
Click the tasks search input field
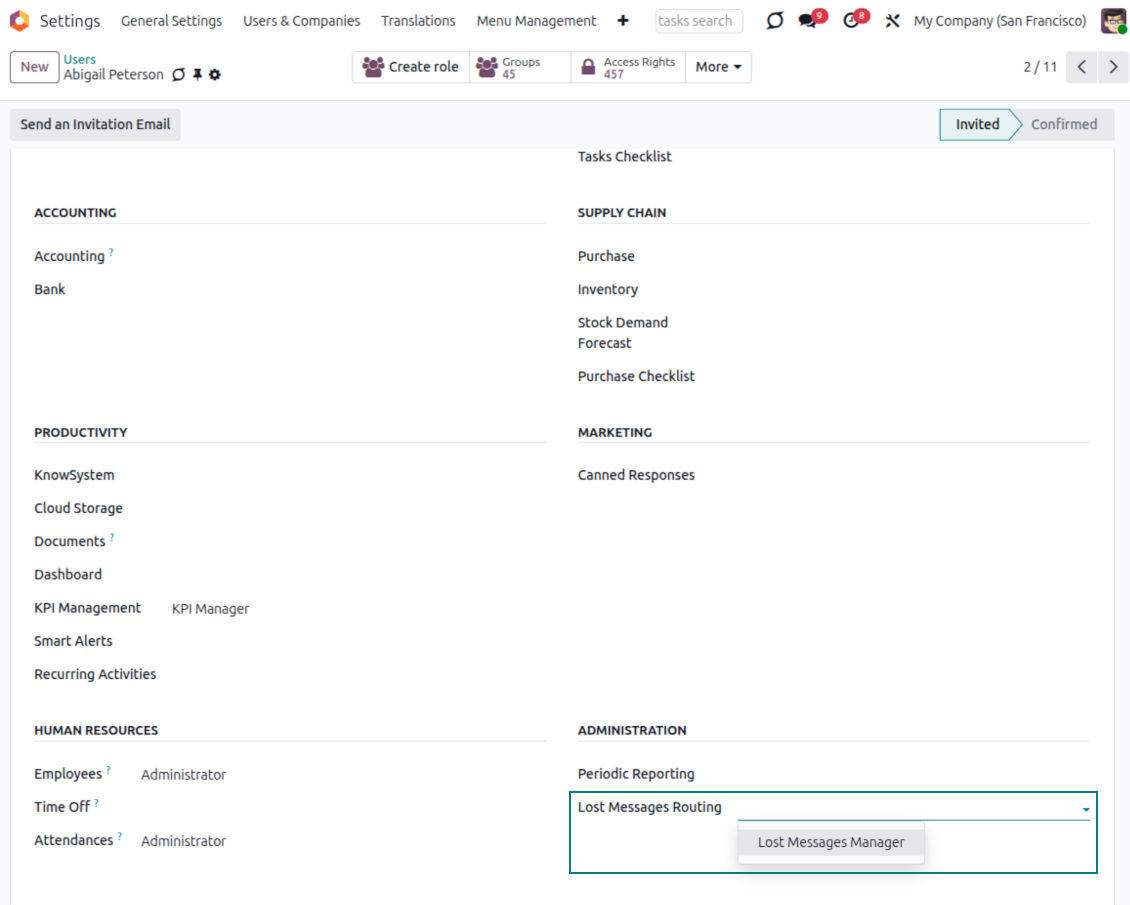coord(698,21)
